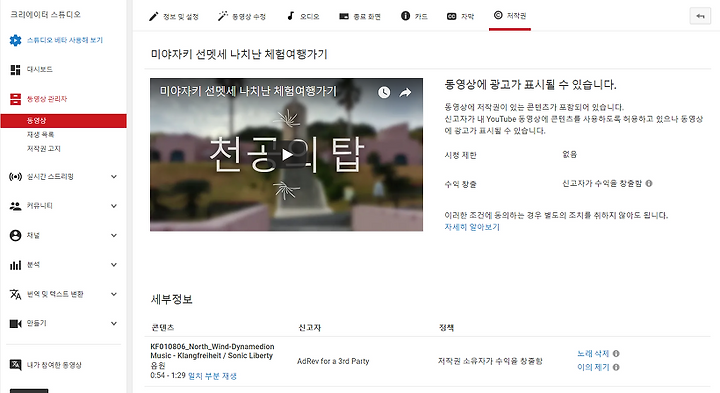Click the KF010806_North_Wind-Dynamedion content name
The width and height of the screenshot is (720, 393).
212,347
